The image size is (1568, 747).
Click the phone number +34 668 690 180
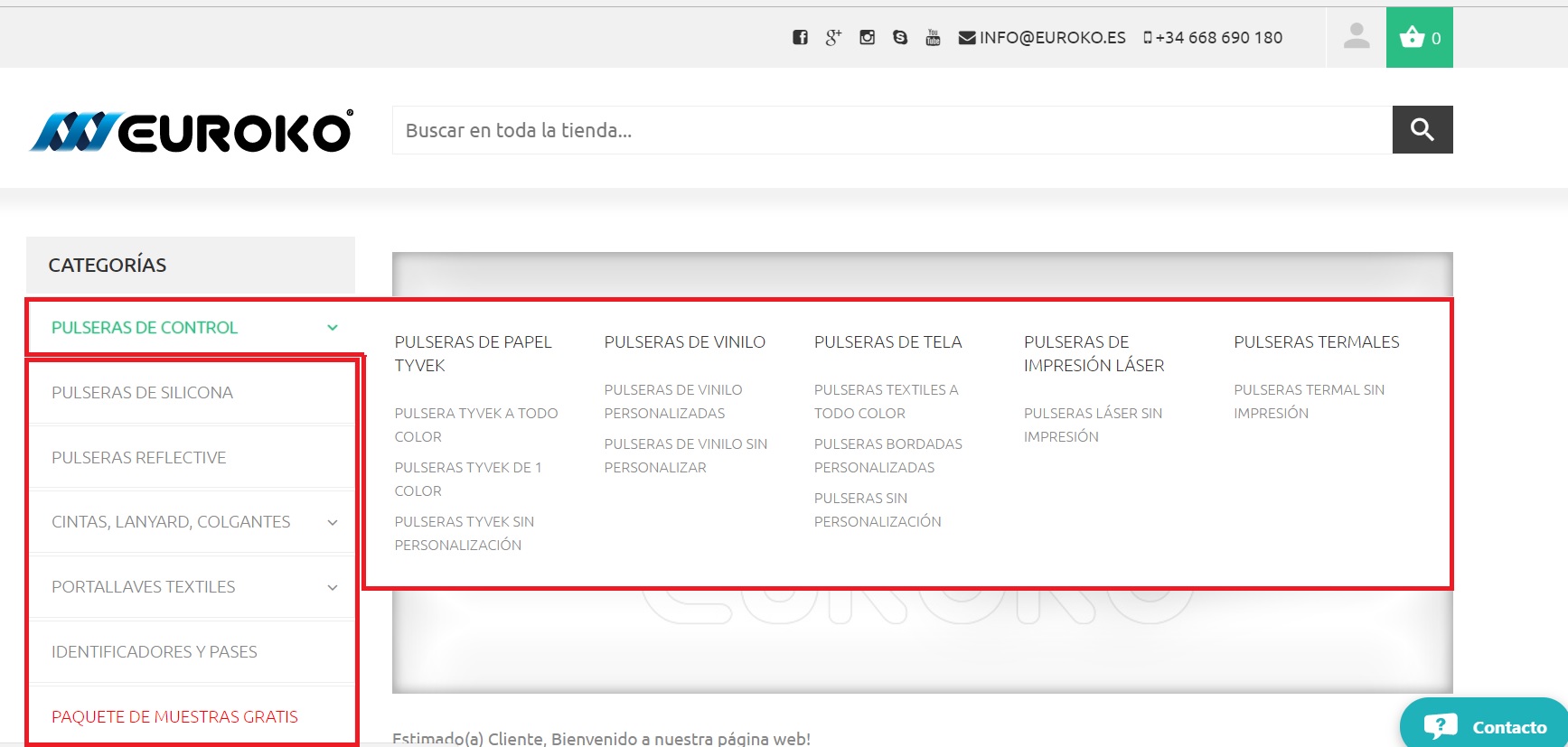1213,37
